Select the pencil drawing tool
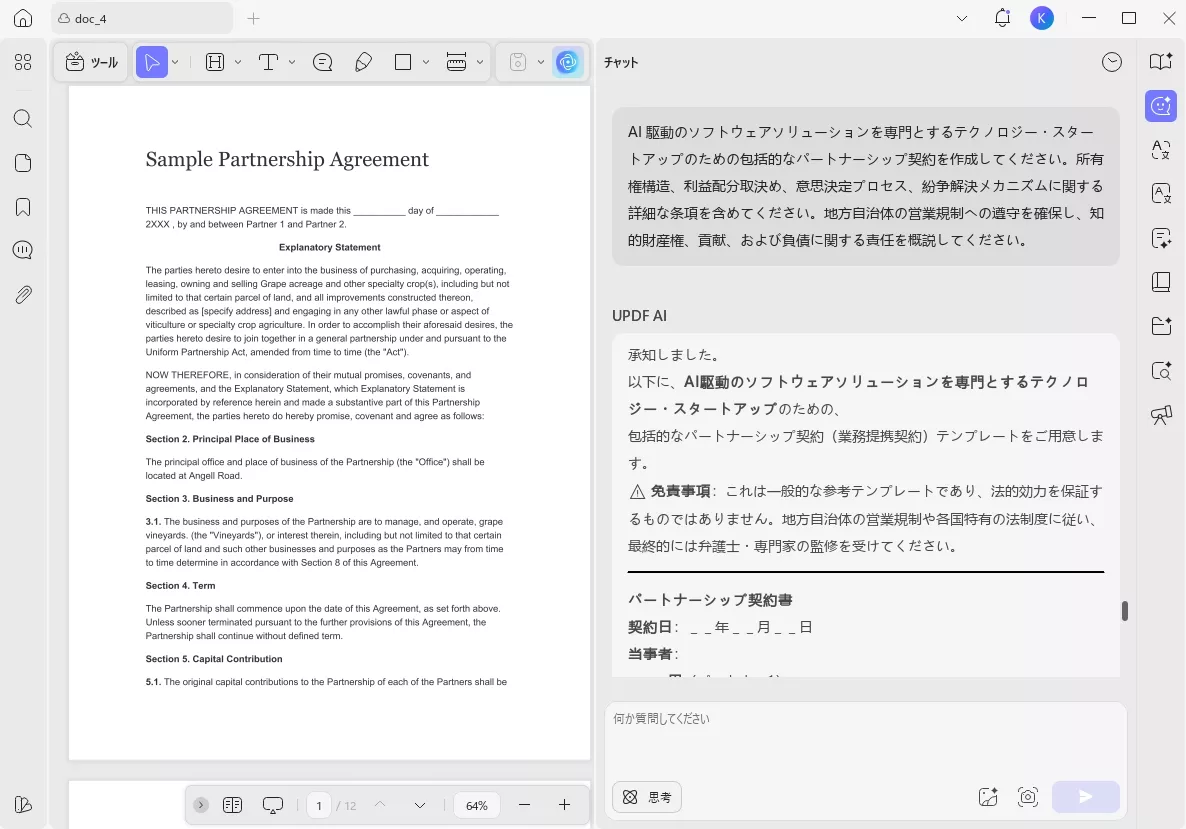 [364, 62]
